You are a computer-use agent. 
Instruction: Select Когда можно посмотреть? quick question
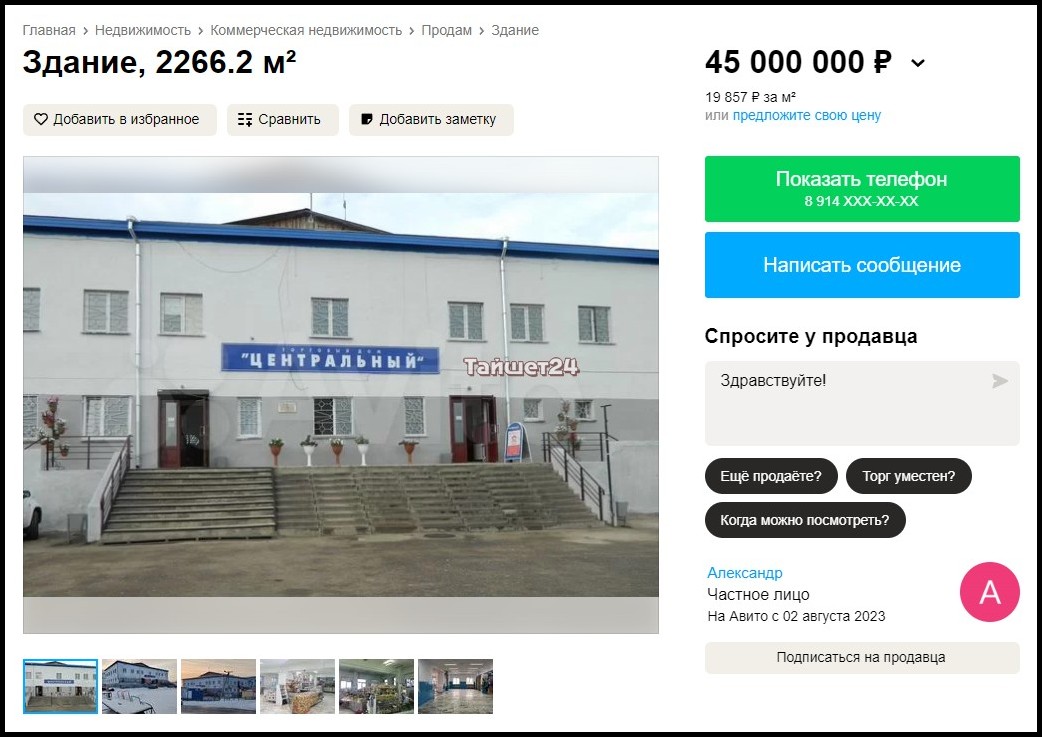805,520
